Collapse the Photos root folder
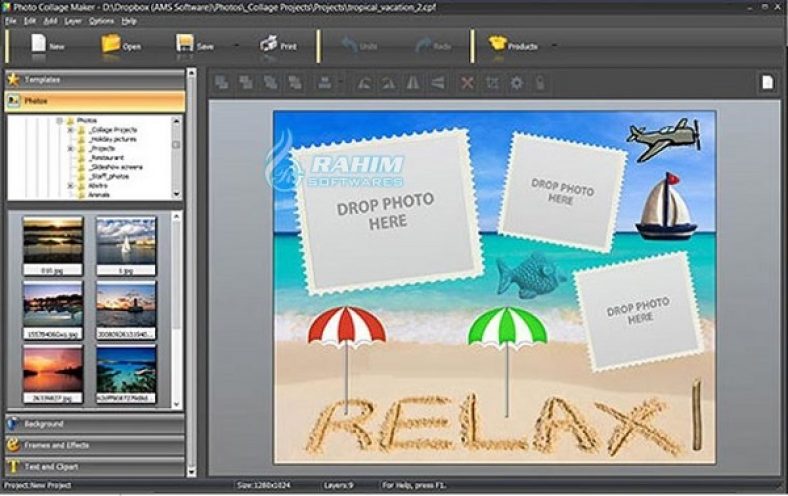This screenshot has height=496, width=788. 60,121
